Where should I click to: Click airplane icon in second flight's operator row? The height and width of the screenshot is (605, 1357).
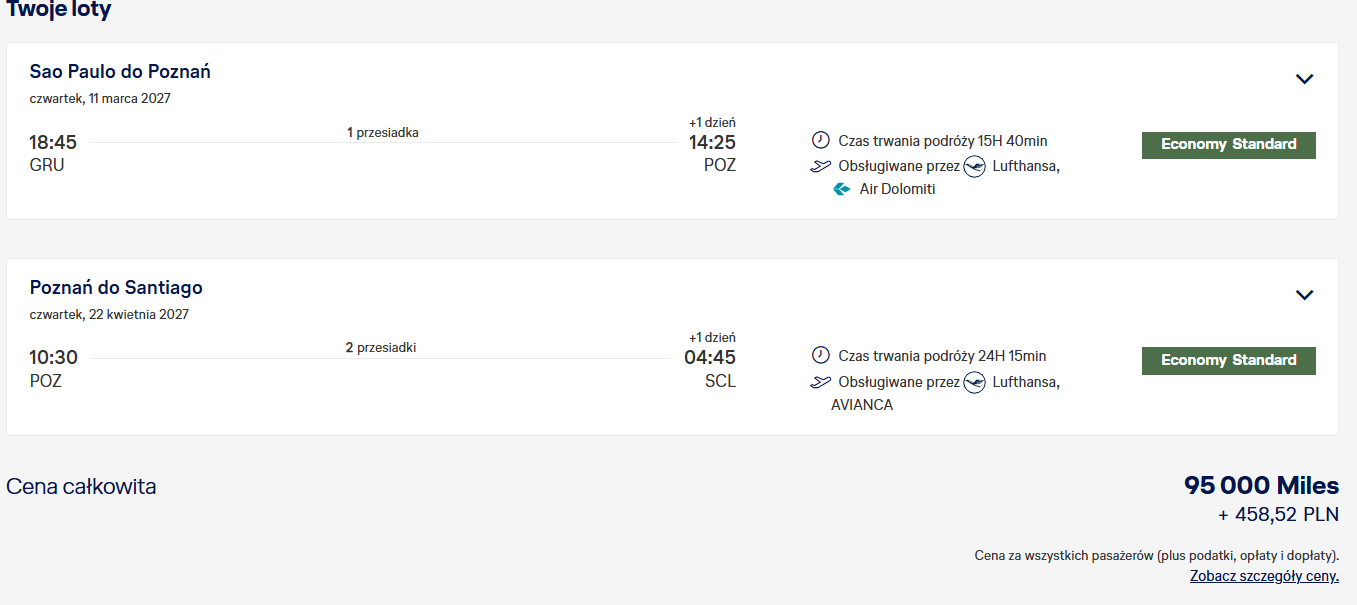point(820,382)
